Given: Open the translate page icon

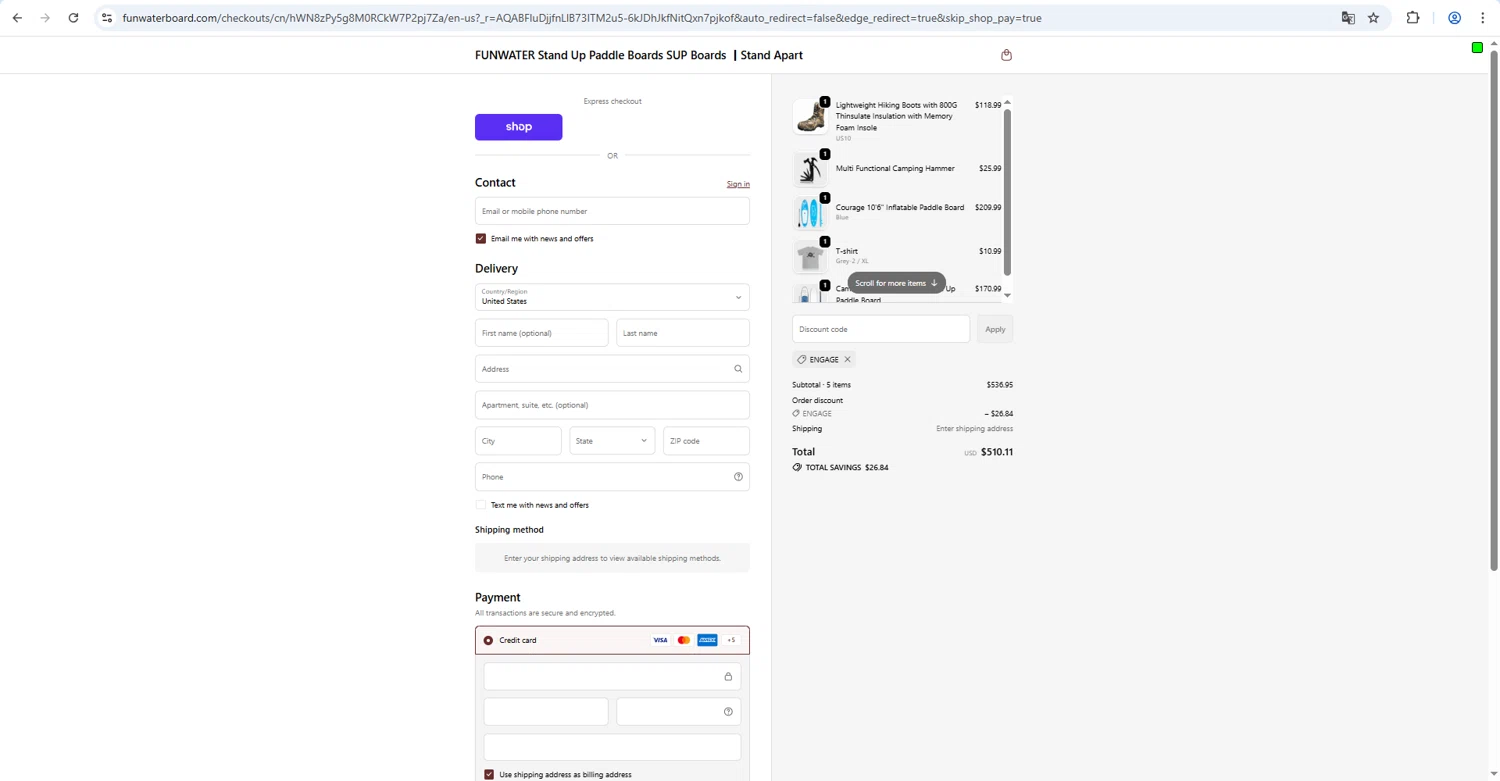Looking at the screenshot, I should pyautogui.click(x=1348, y=18).
